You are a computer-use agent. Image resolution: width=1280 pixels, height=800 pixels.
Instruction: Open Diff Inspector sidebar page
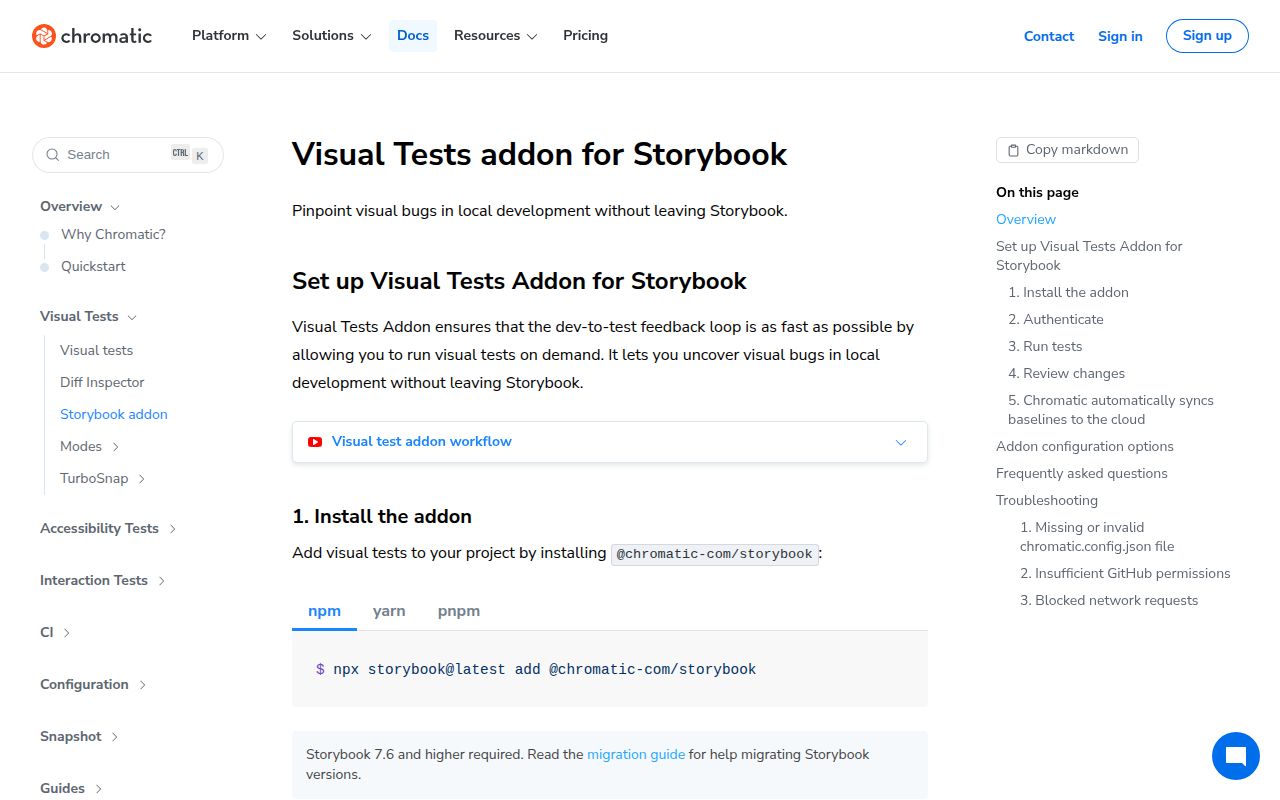tap(102, 382)
